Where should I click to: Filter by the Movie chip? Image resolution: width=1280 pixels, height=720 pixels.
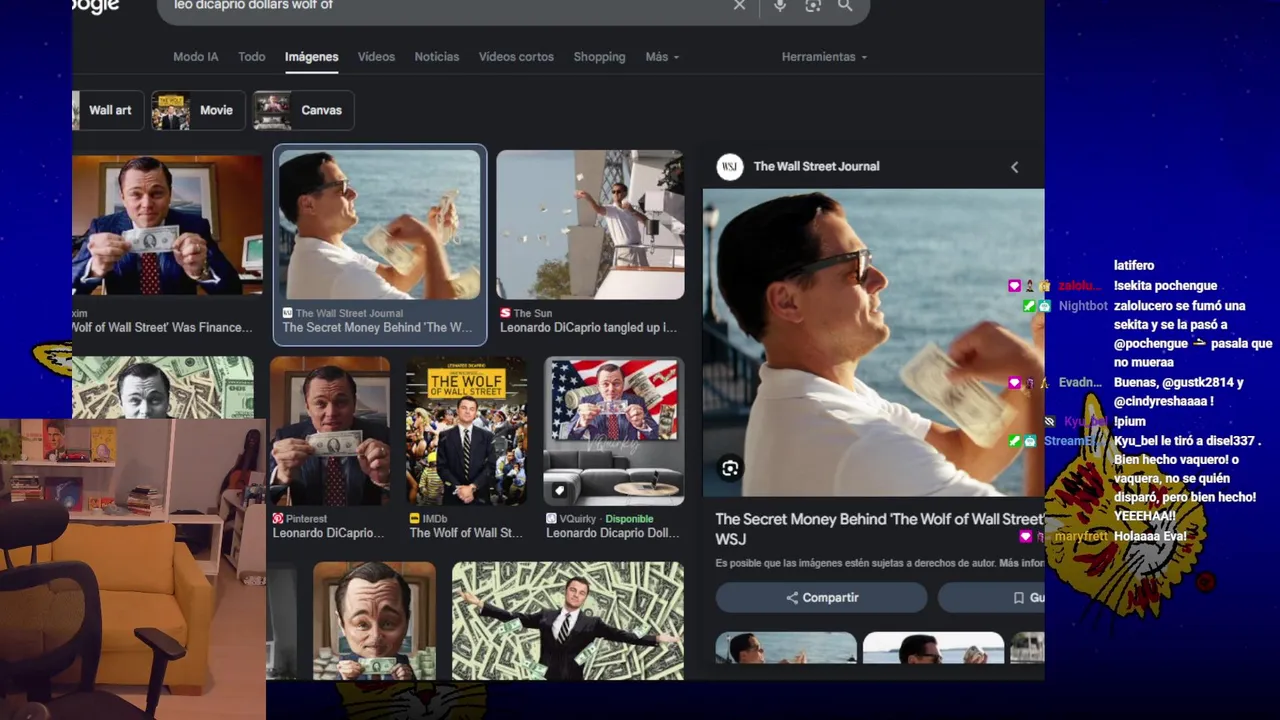click(x=199, y=110)
